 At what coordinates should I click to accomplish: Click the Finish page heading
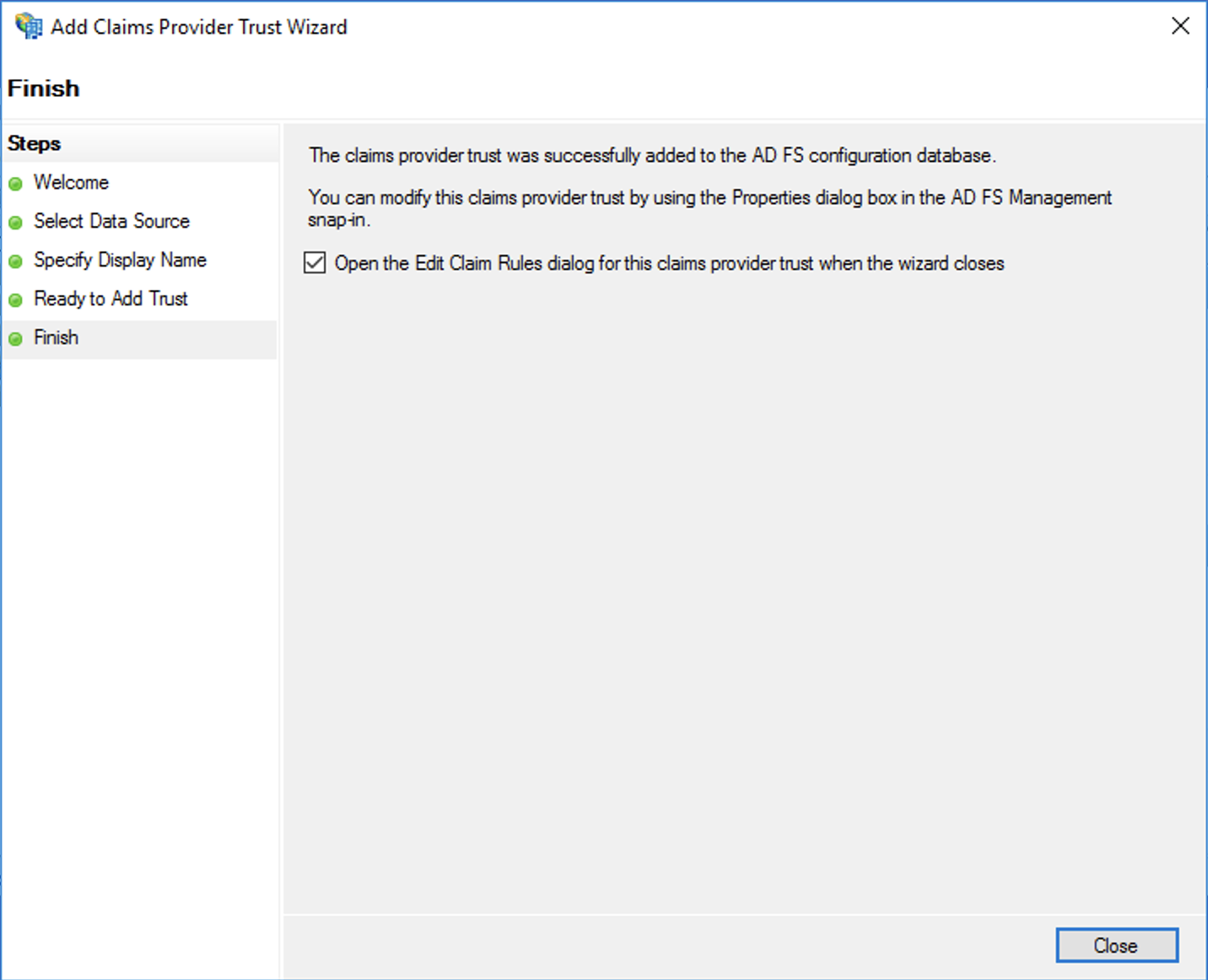[43, 88]
